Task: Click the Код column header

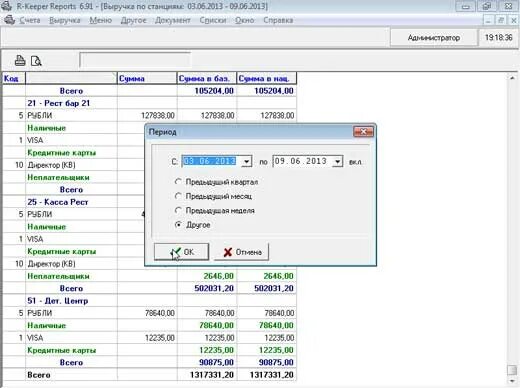Action: click(14, 79)
